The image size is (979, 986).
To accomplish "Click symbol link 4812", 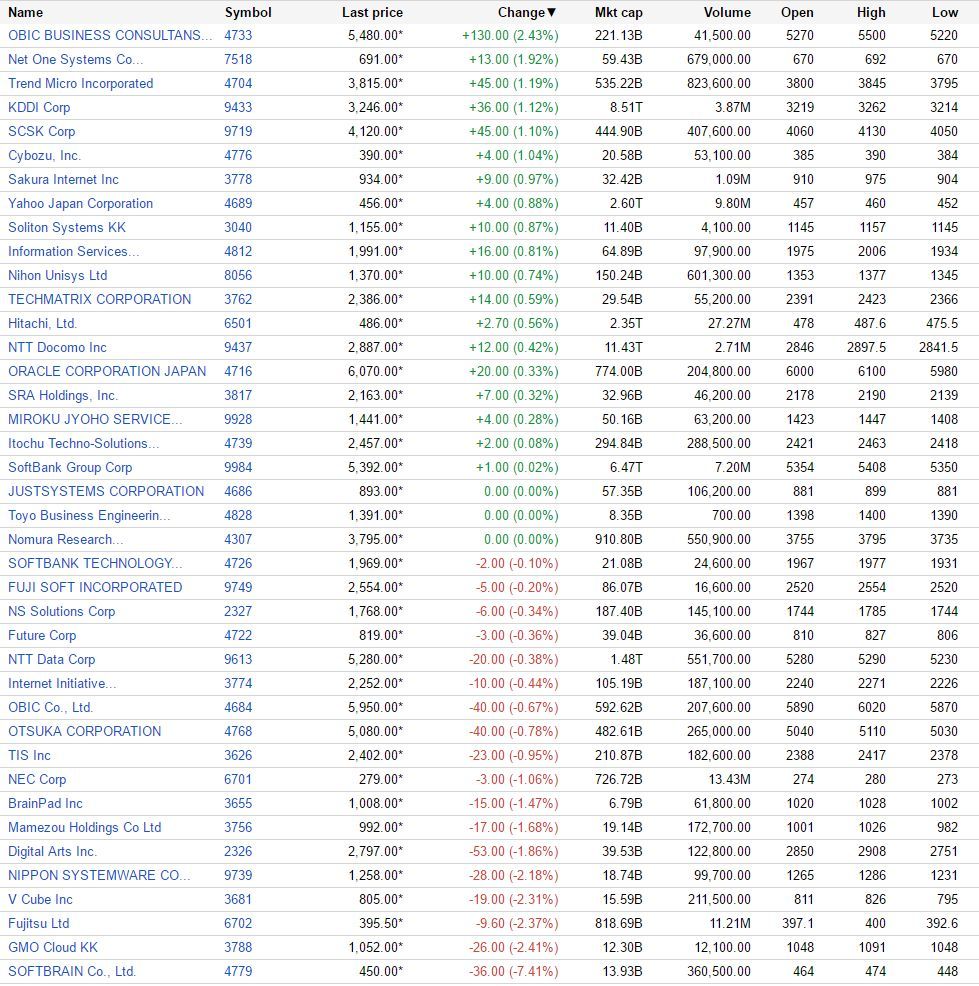I will tap(238, 252).
